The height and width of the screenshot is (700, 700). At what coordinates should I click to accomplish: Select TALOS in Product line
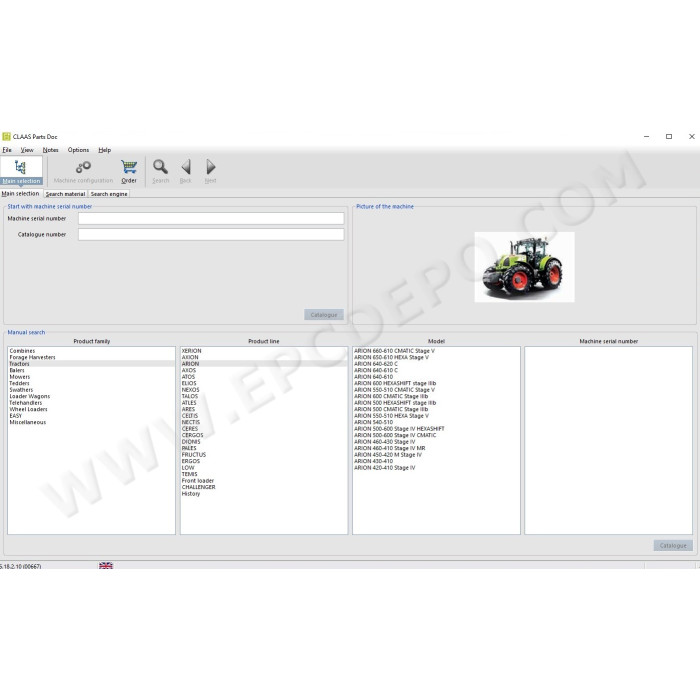(264, 396)
